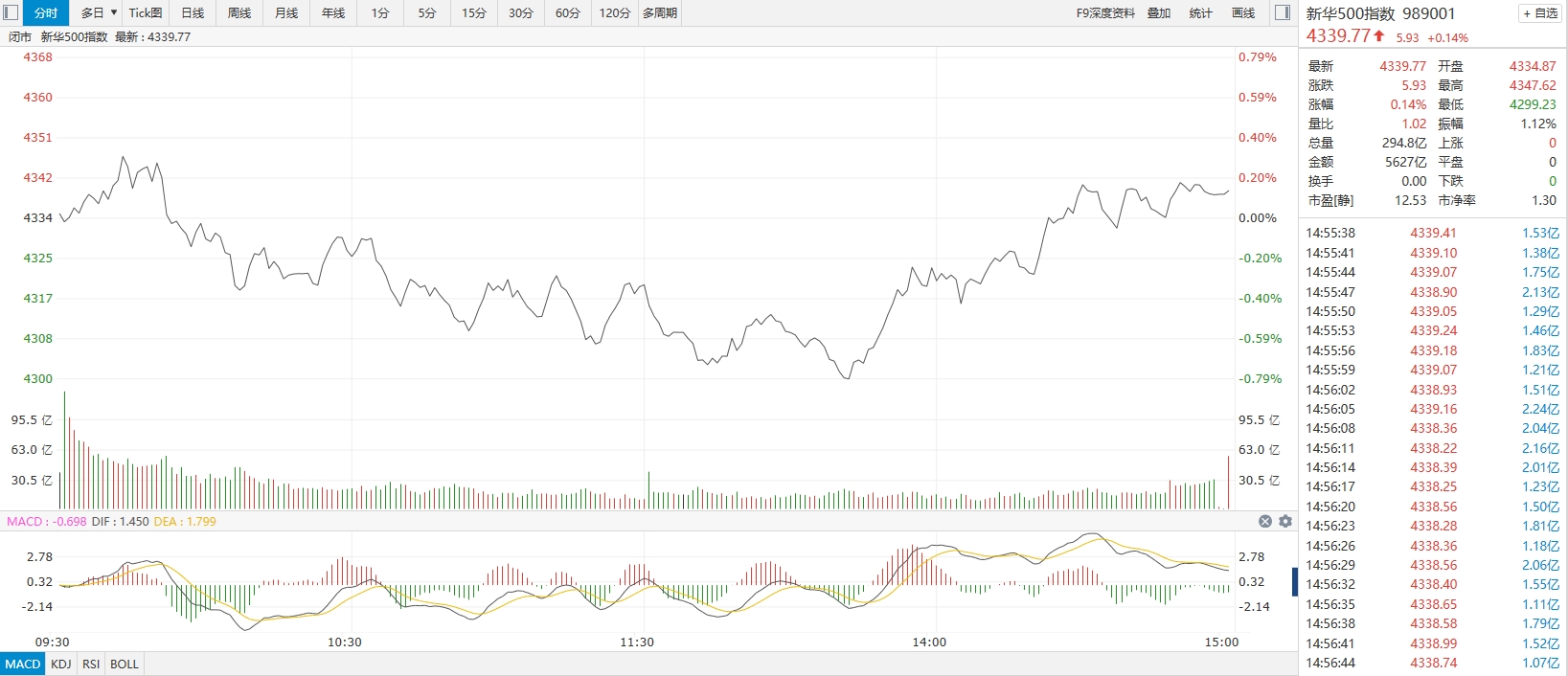Image resolution: width=1568 pixels, height=676 pixels.
Task: Add index to watchlist with +自选
Action: [1540, 13]
